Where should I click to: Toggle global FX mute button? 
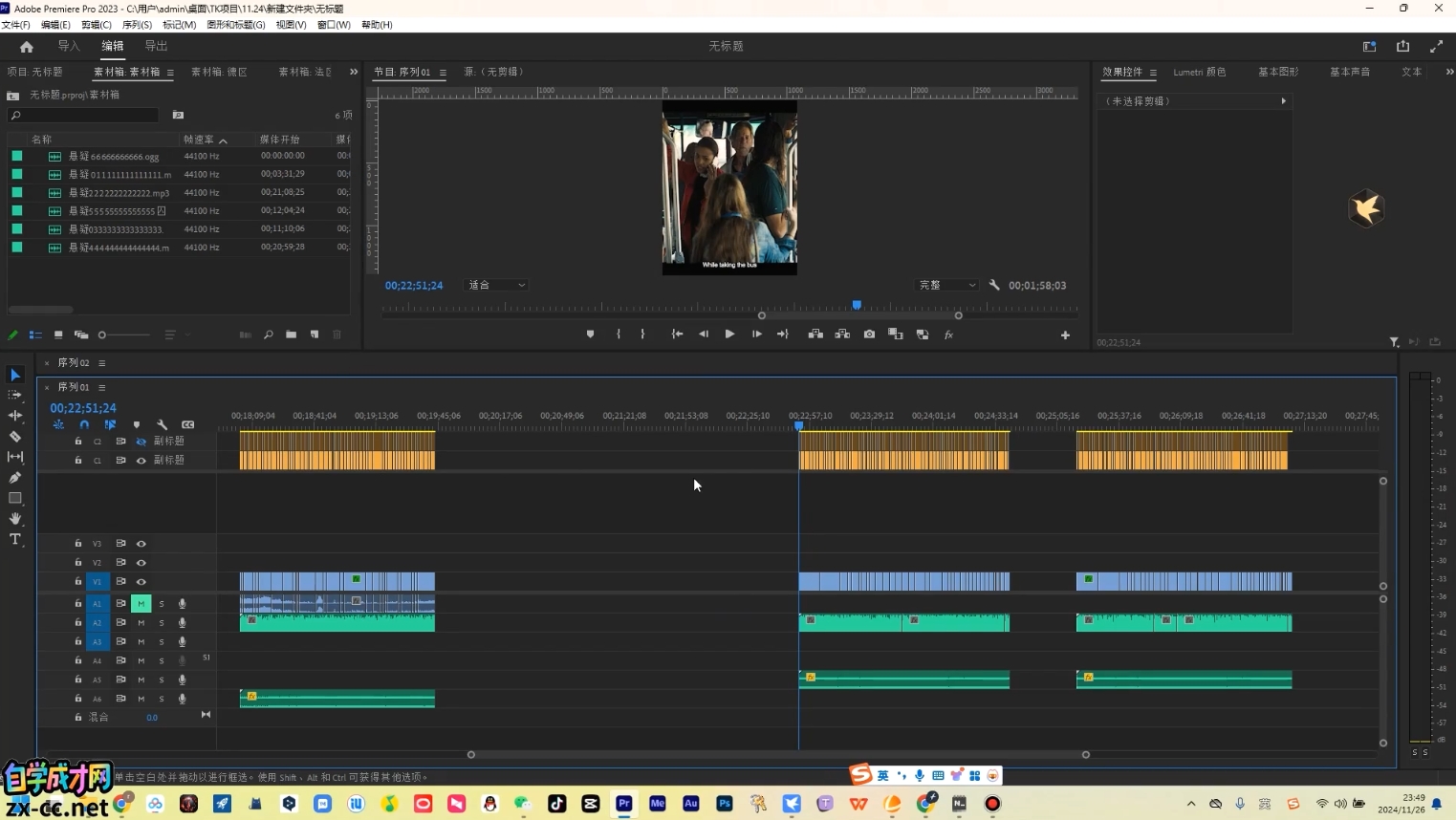[948, 334]
